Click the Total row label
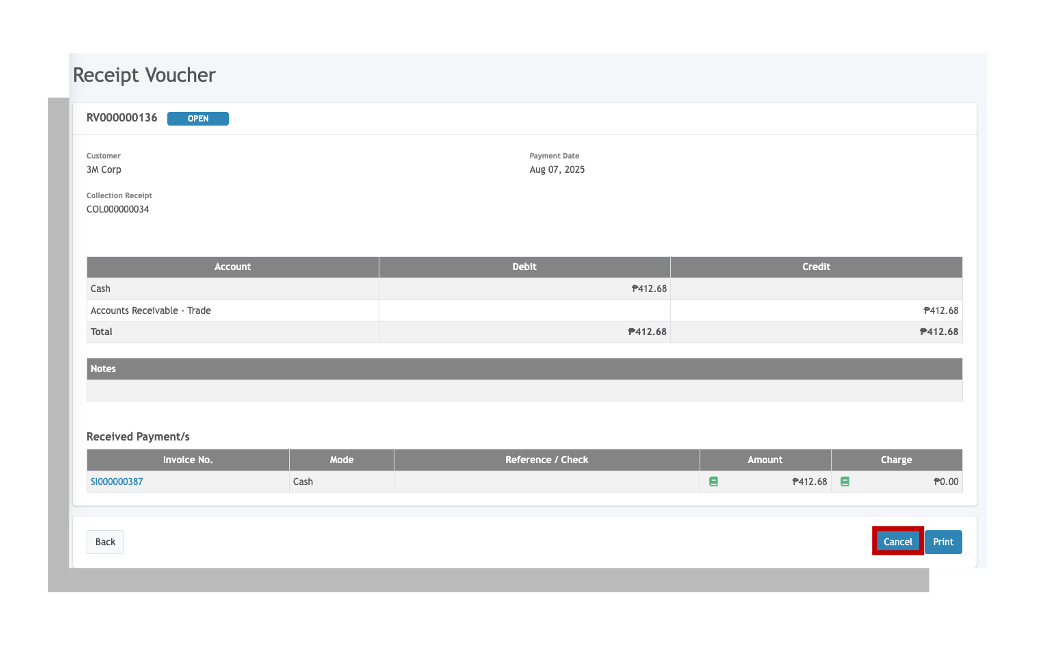 (101, 331)
